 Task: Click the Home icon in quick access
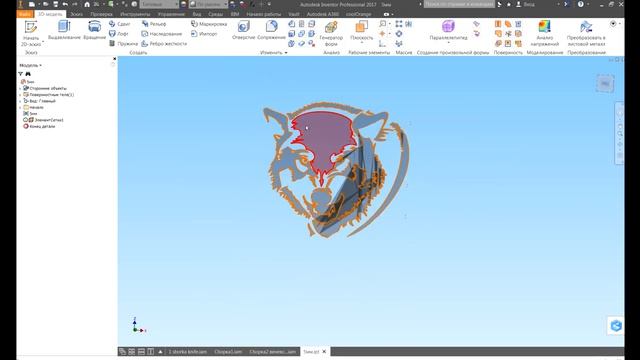point(87,4)
